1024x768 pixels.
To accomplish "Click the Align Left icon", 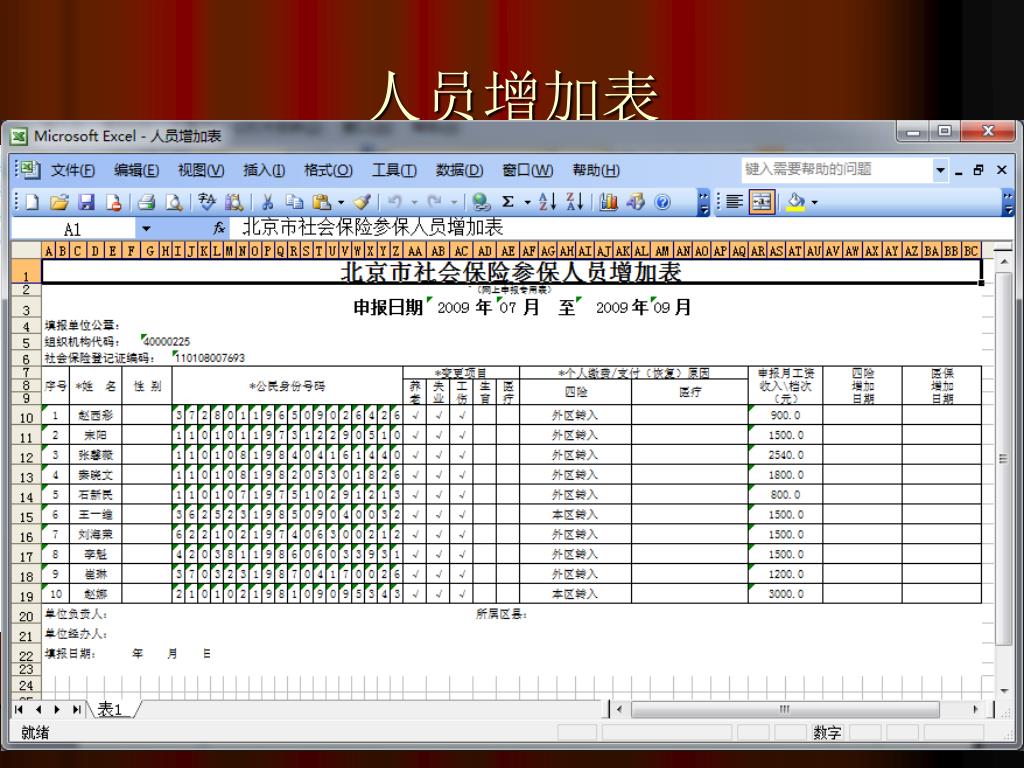I will point(734,202).
